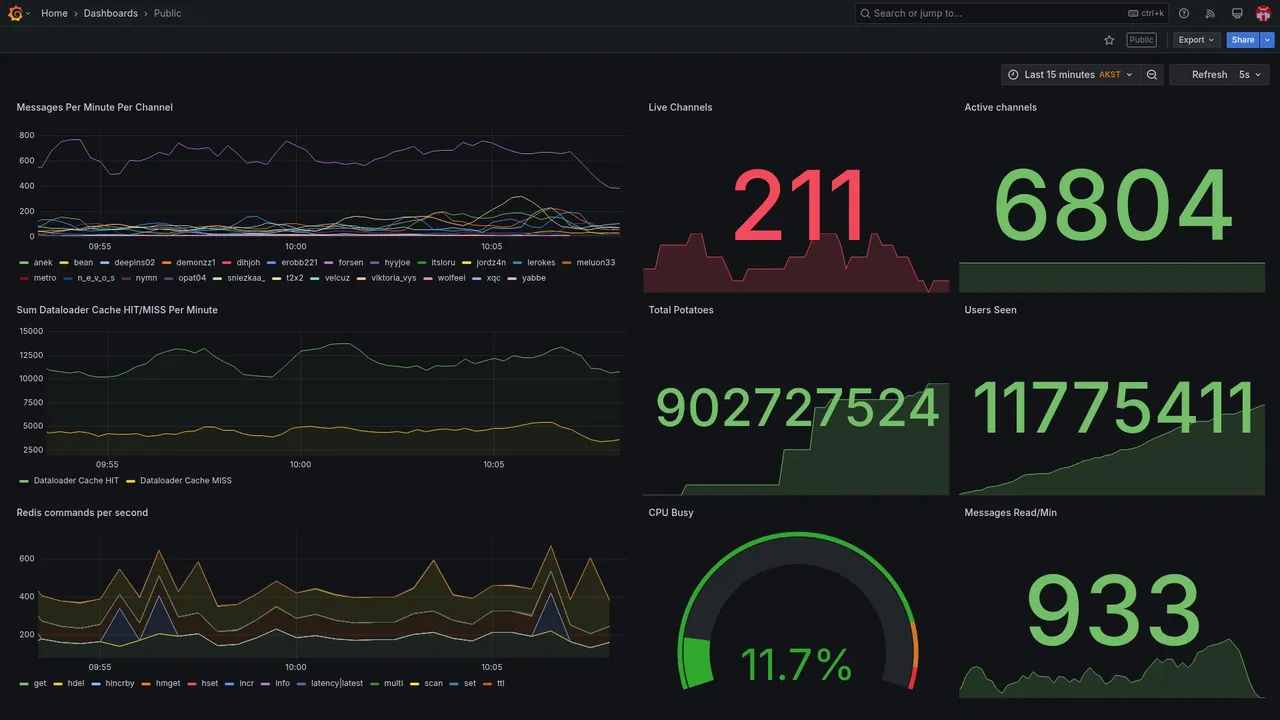1280x720 pixels.
Task: Click the 211 Live Channels value
Action: 799,207
